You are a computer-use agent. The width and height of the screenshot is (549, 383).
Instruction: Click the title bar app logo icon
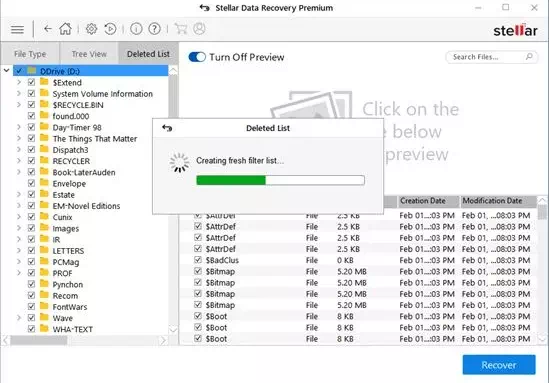pos(204,8)
